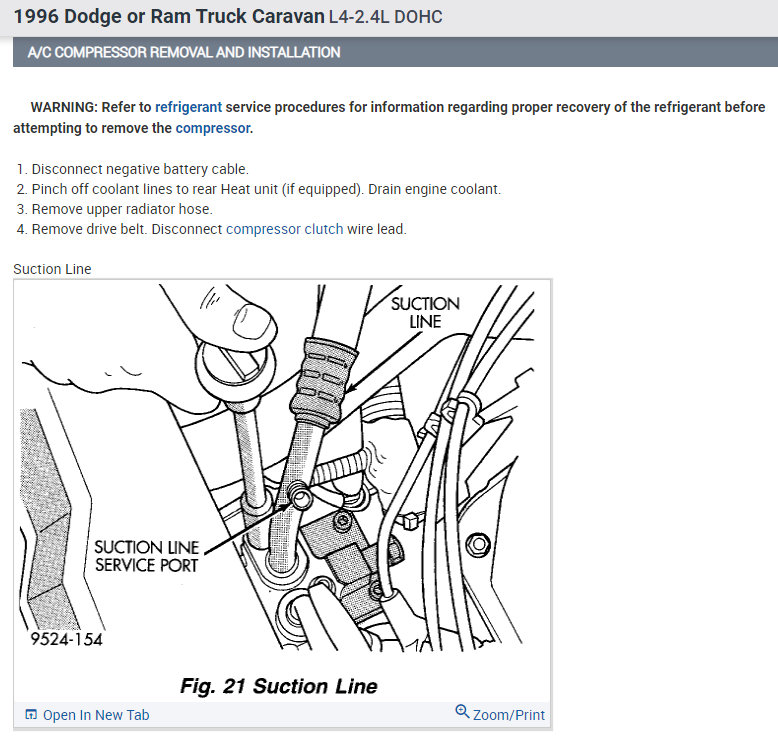The image size is (778, 738).
Task: Click the SUCTION LINE label at the diagram's top right
Action: 425,313
